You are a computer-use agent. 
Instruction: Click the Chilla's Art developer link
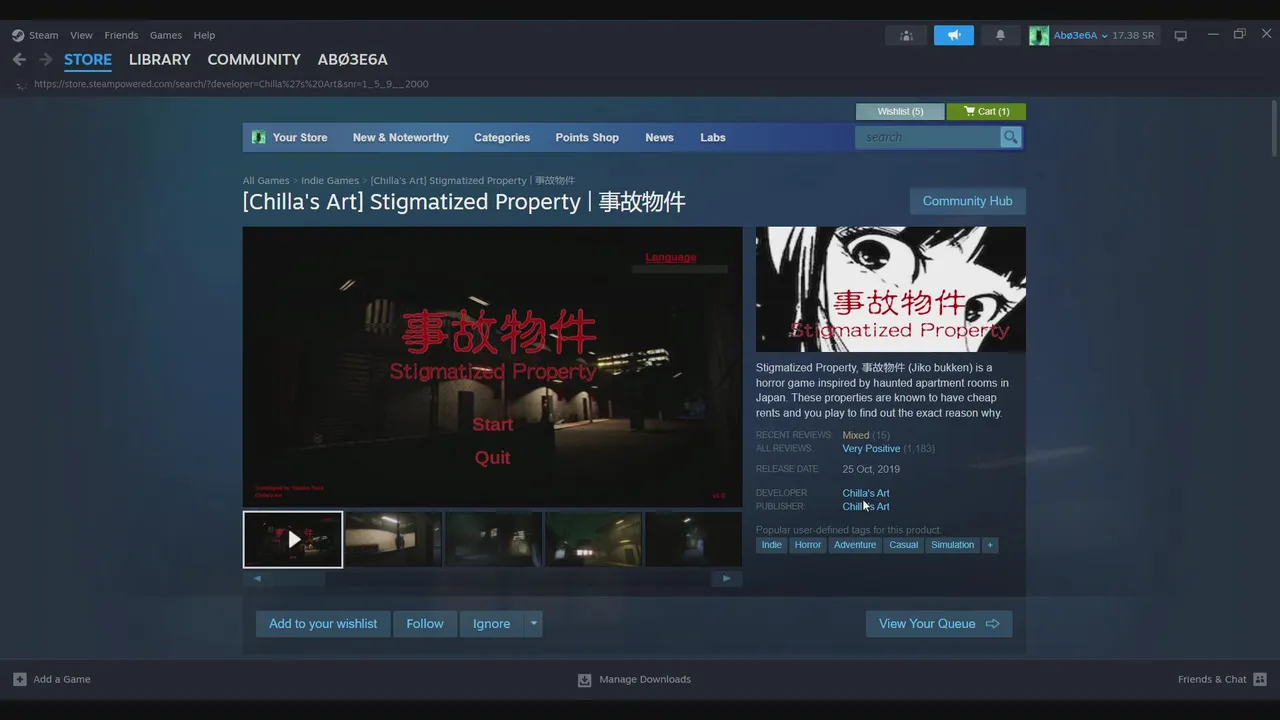pos(866,493)
